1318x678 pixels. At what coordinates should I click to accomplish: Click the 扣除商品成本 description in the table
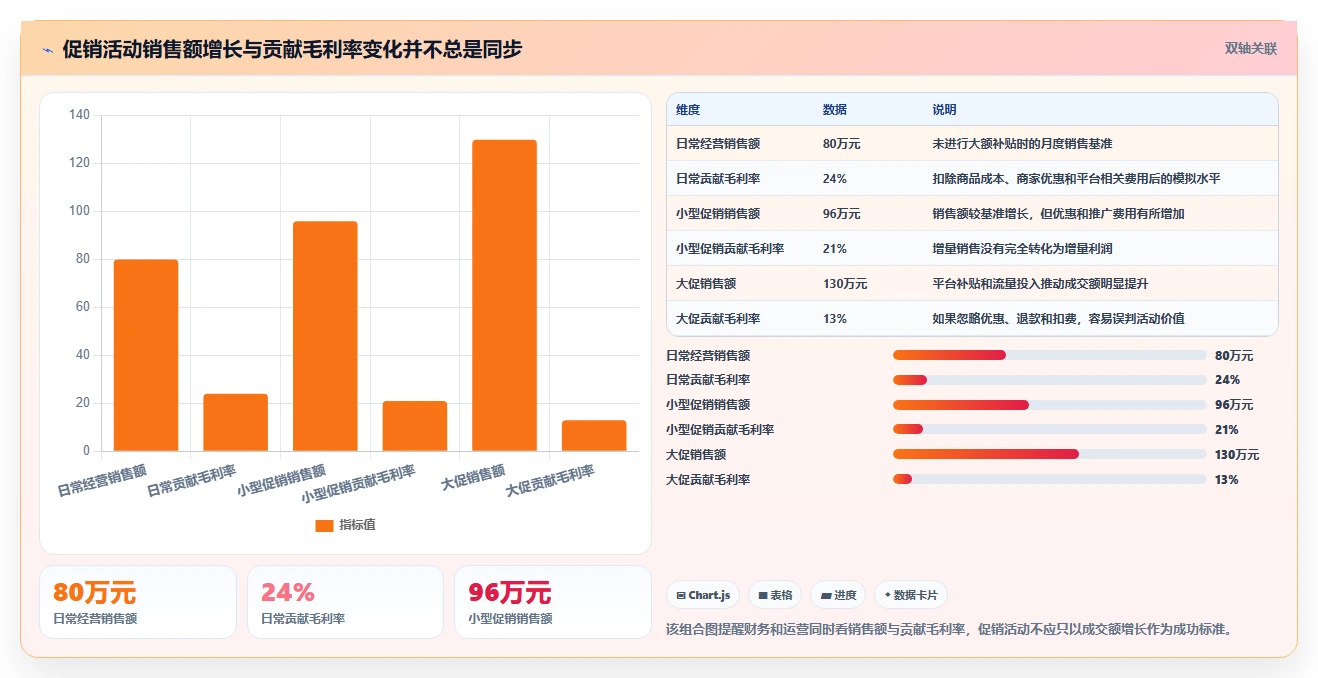coord(1076,179)
